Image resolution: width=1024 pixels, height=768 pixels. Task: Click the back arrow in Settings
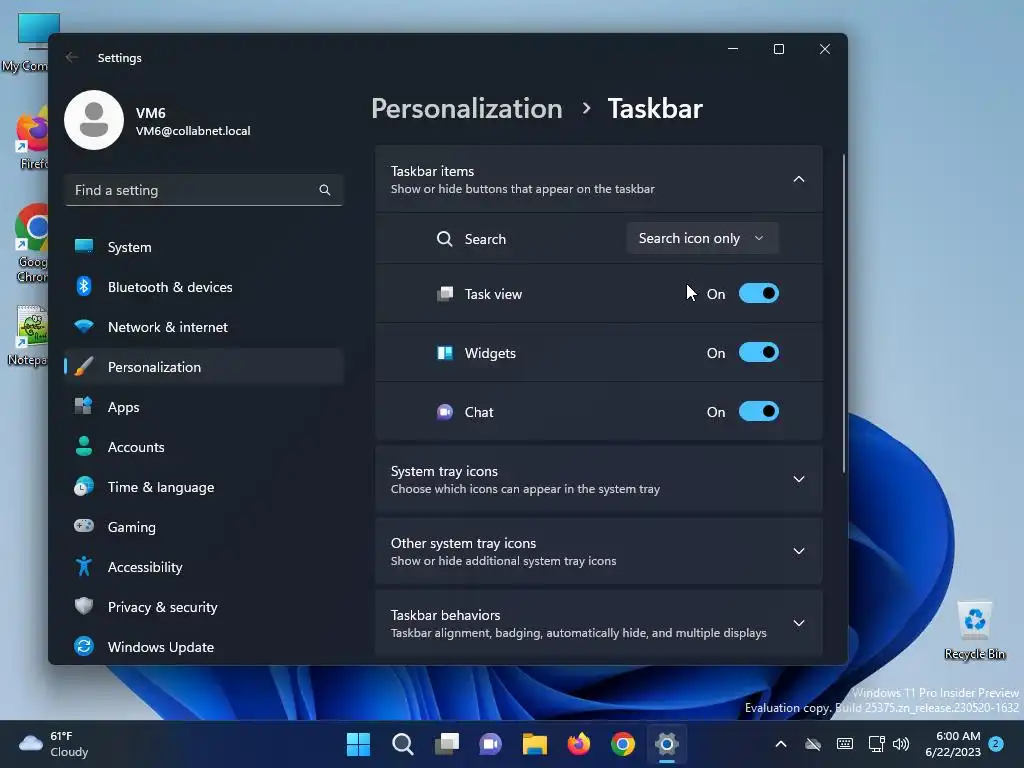pyautogui.click(x=72, y=57)
